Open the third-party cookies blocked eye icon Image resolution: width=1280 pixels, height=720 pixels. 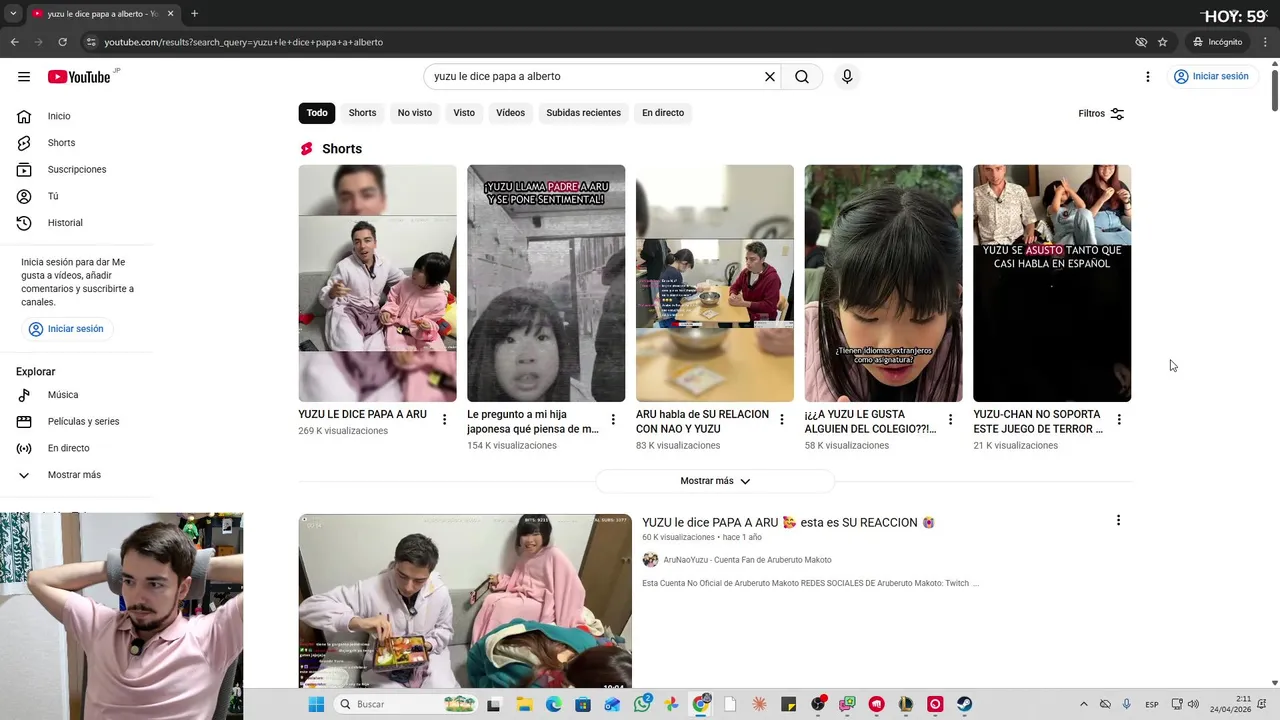1141,42
